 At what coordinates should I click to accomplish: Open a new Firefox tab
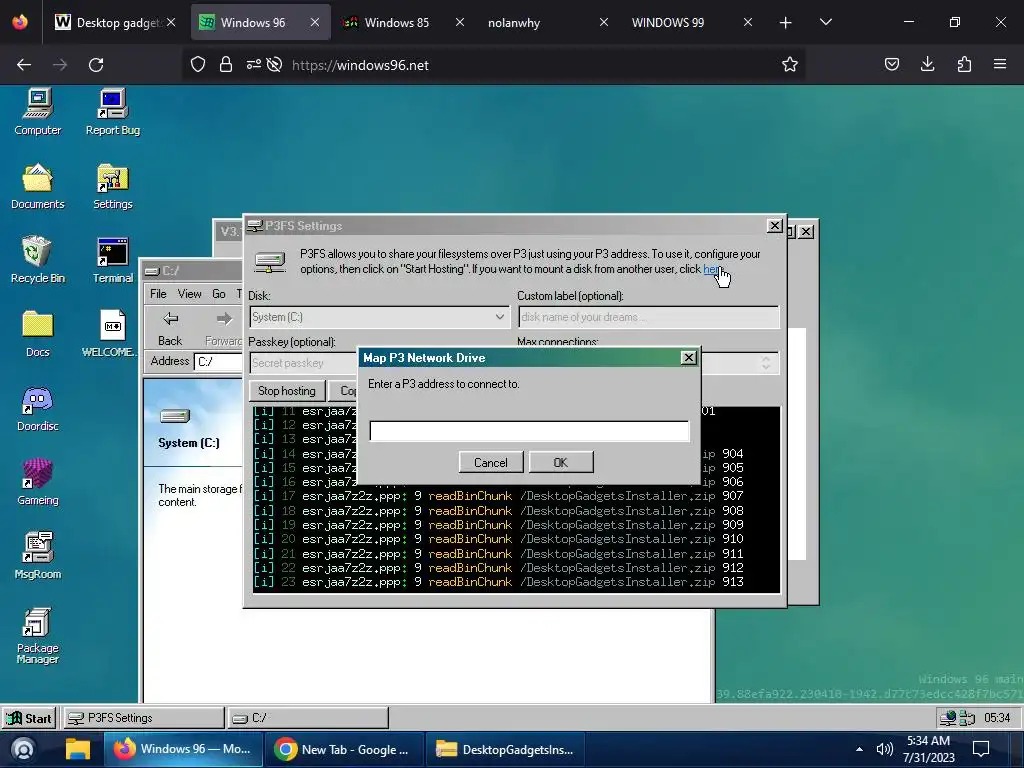[786, 23]
